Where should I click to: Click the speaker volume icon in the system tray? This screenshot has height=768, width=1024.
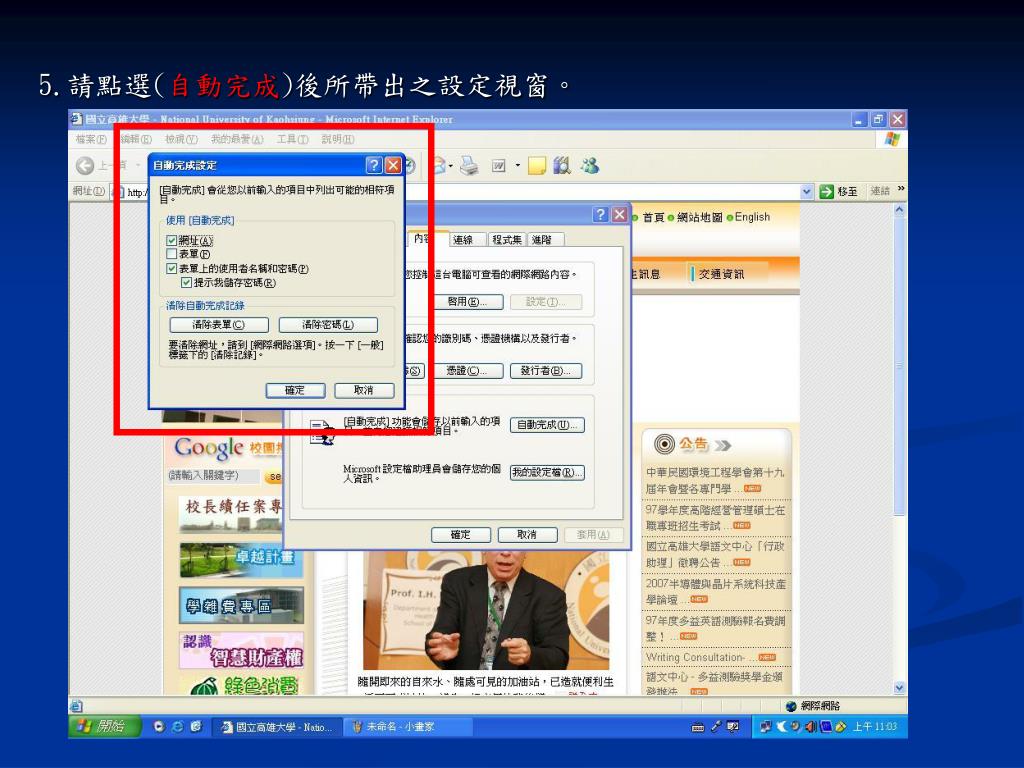pyautogui.click(x=810, y=726)
